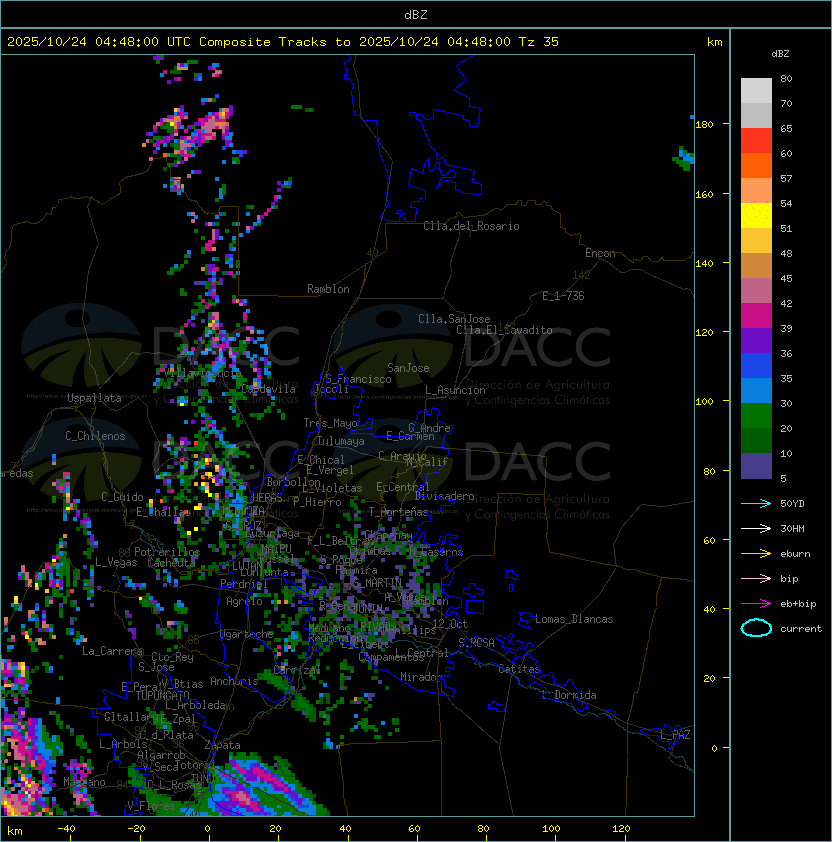The width and height of the screenshot is (832, 842).
Task: Click the Lomas_Blancas place label
Action: tap(574, 619)
